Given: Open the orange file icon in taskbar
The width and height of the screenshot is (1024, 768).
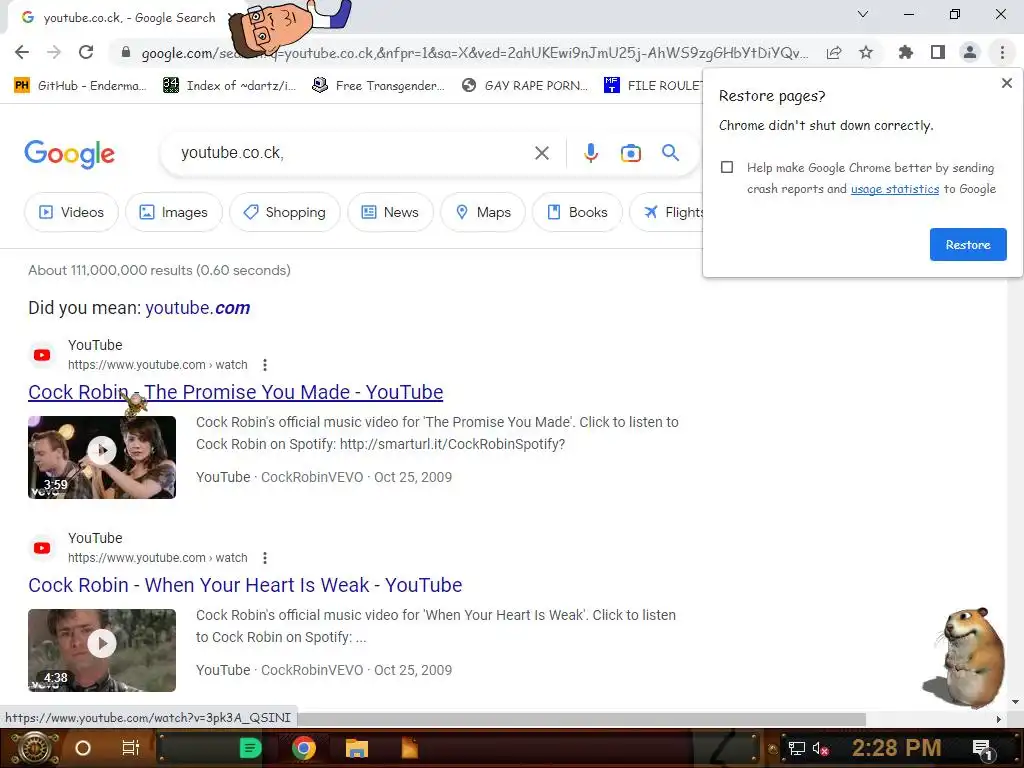Looking at the screenshot, I should click(x=409, y=748).
